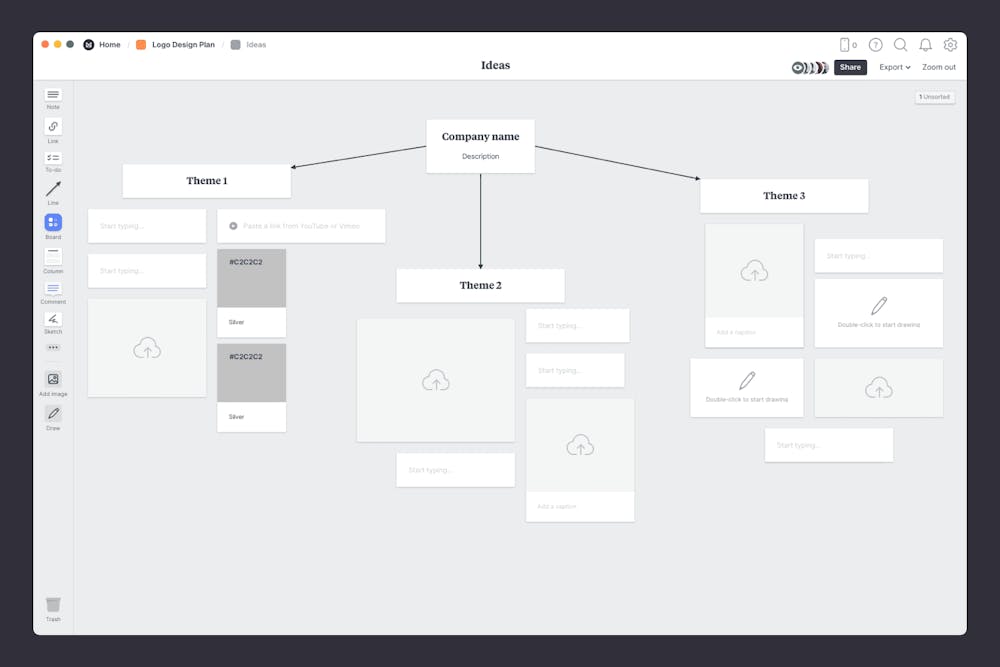Screen dimensions: 1000x667
Task: Open search with the magnifier icon
Action: [901, 45]
